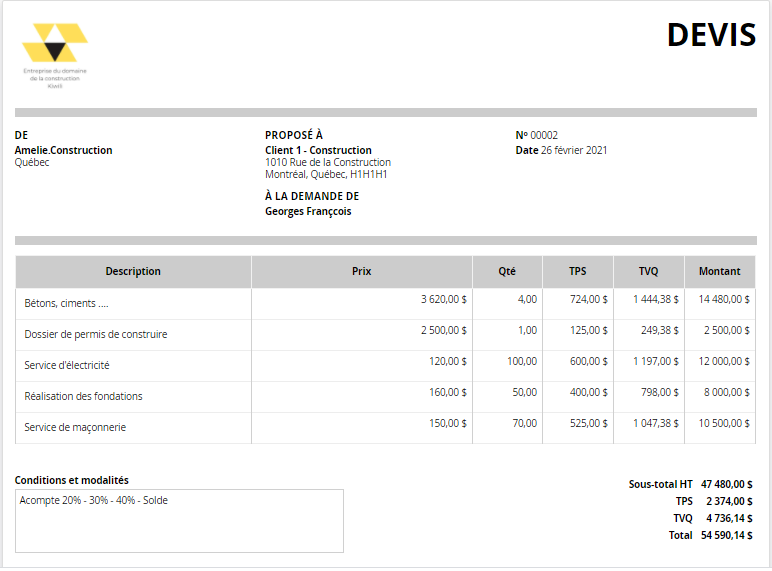Click the TPS value 724,00 $
This screenshot has height=571, width=772.
pyautogui.click(x=589, y=299)
